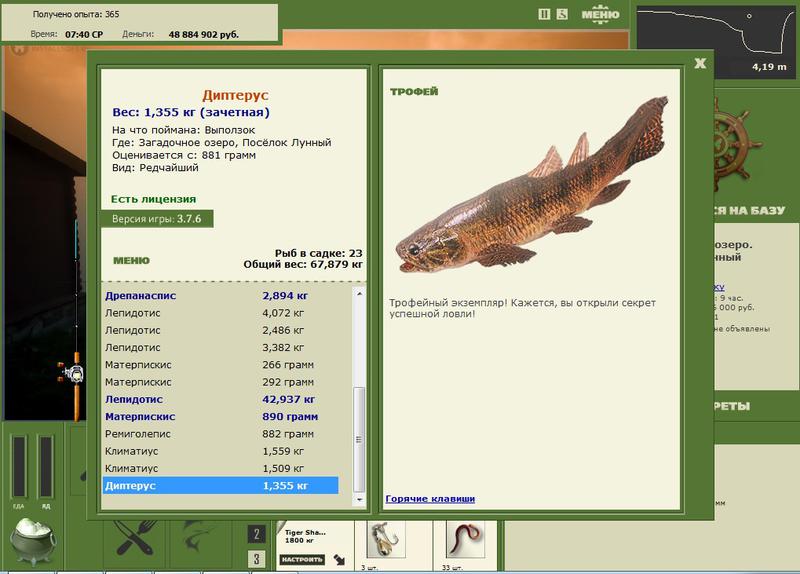This screenshot has height=574, width=800.
Task: Select the highlighted Диптерус 1,355 кг row
Action: click(x=220, y=486)
